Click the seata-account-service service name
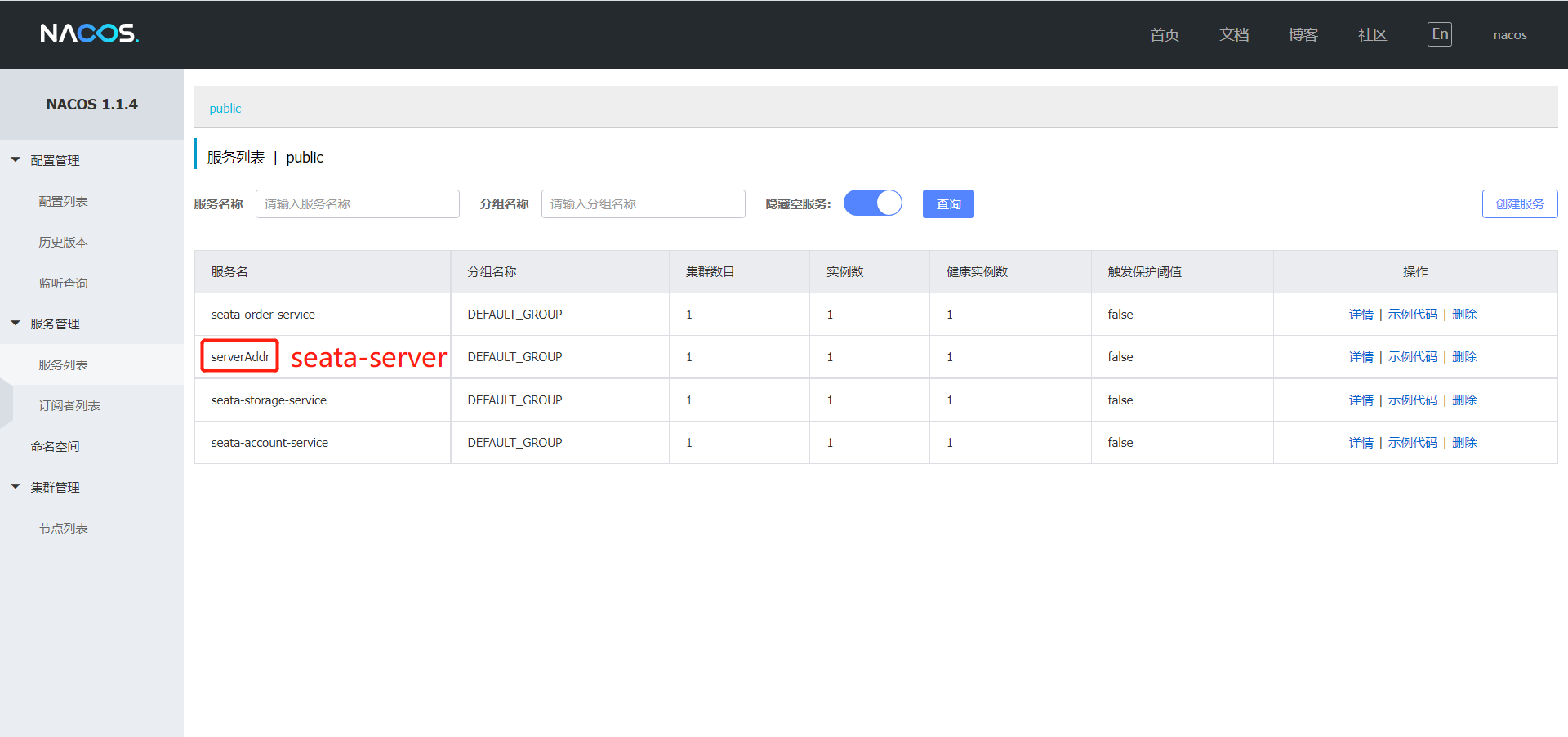 point(269,443)
